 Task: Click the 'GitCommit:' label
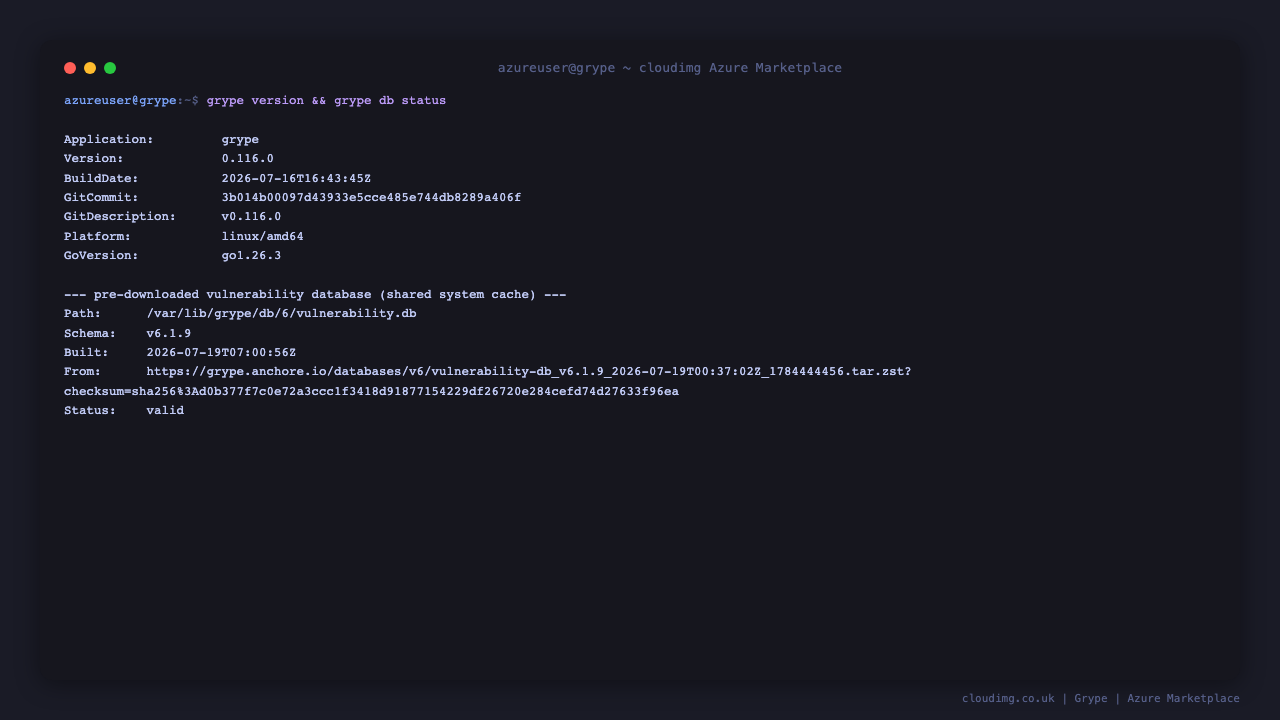[x=101, y=198]
